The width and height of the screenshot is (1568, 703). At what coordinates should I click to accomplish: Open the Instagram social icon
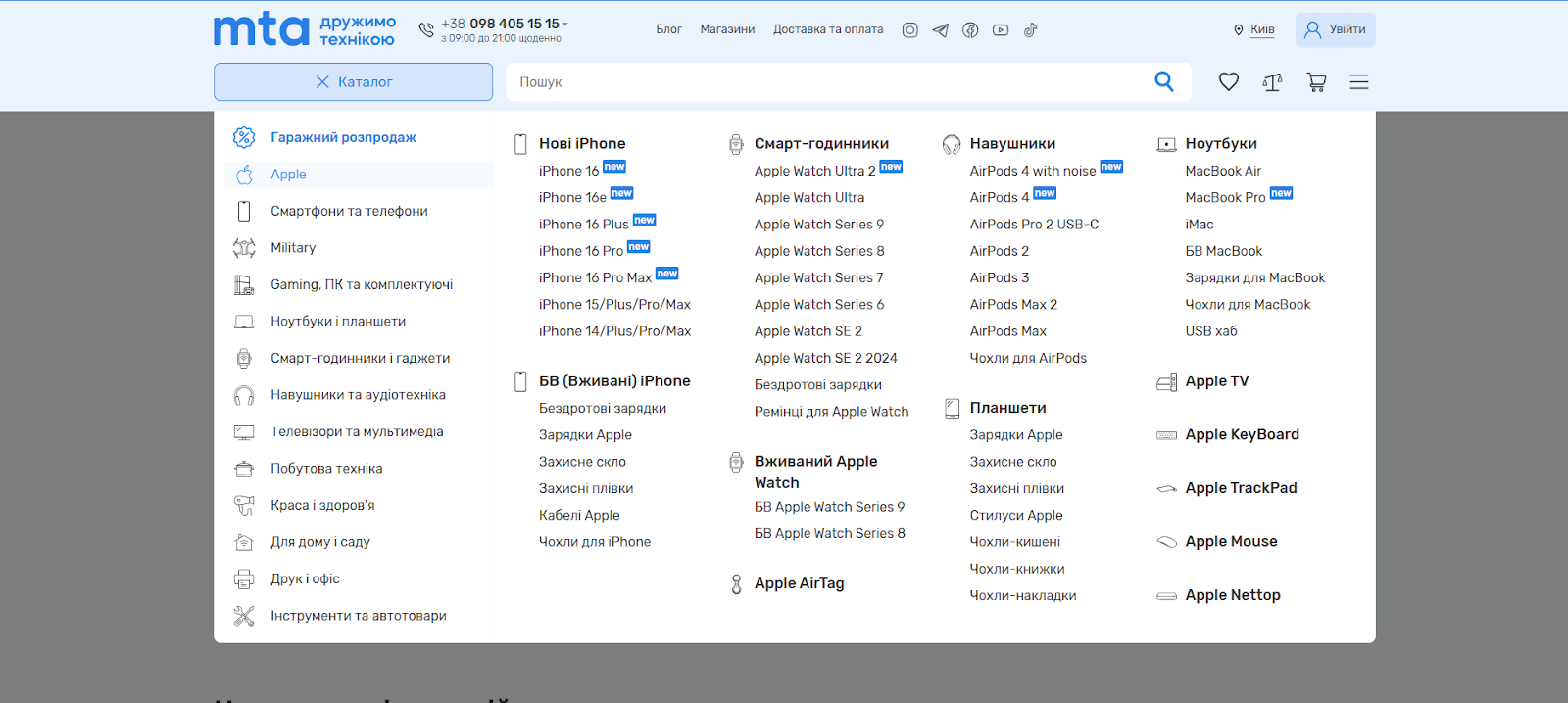[909, 30]
